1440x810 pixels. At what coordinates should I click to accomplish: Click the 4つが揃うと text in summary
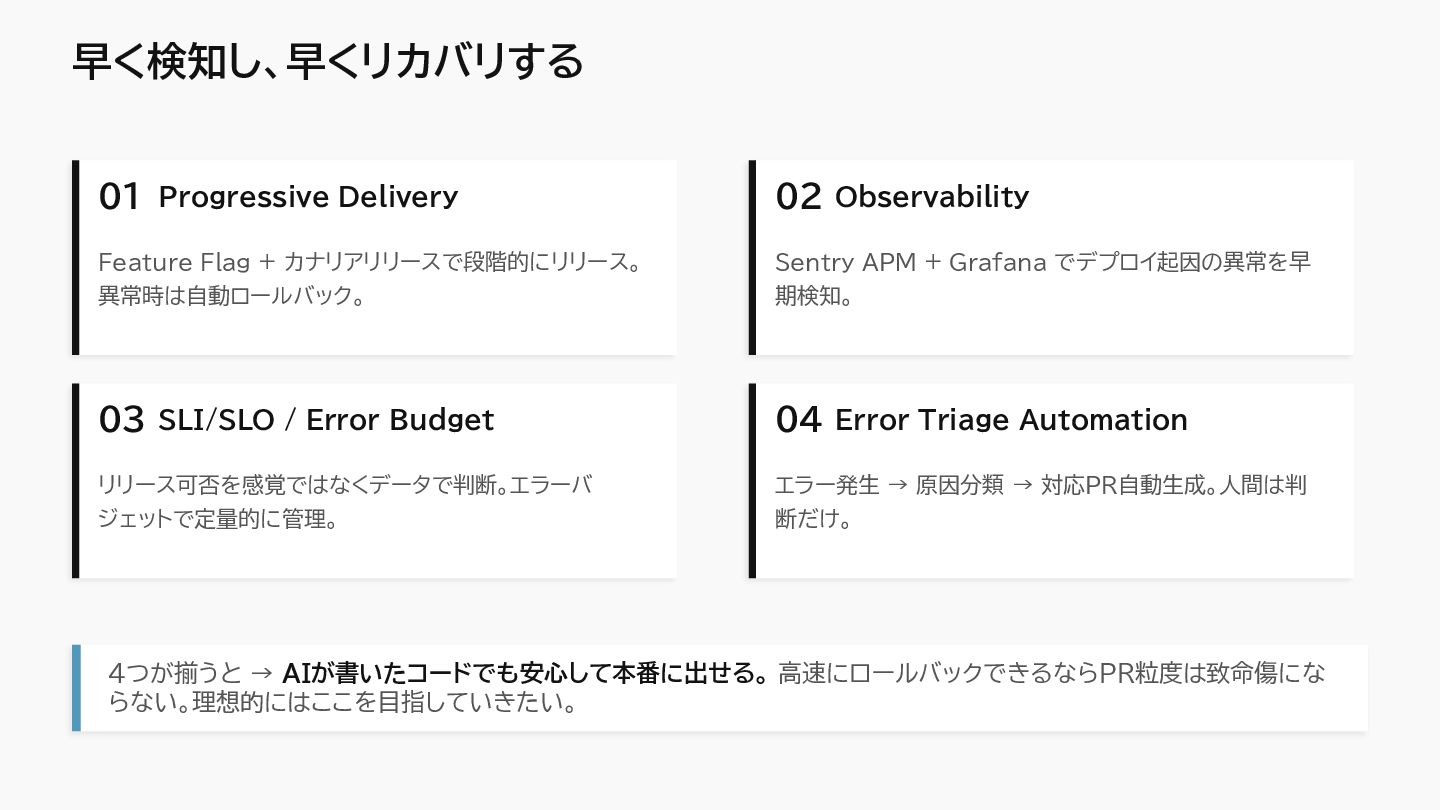coord(174,673)
